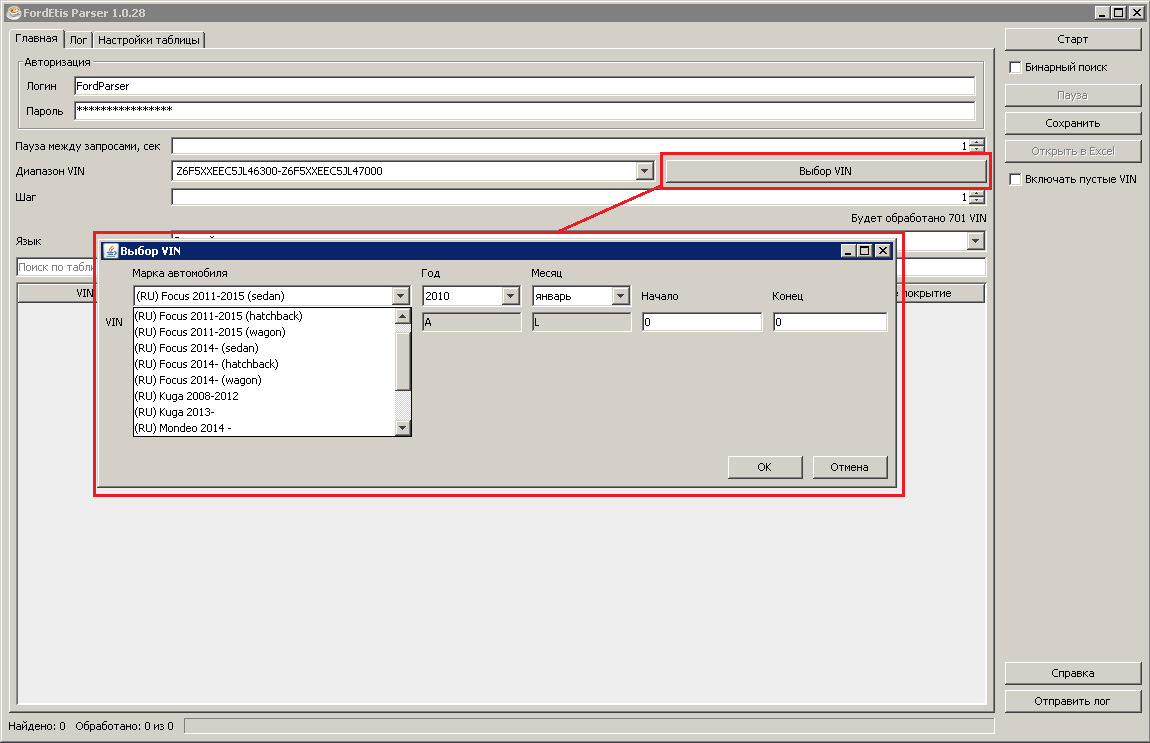Viewport: 1150px width, 743px height.
Task: Click the VIN table column header
Action: 57,293
